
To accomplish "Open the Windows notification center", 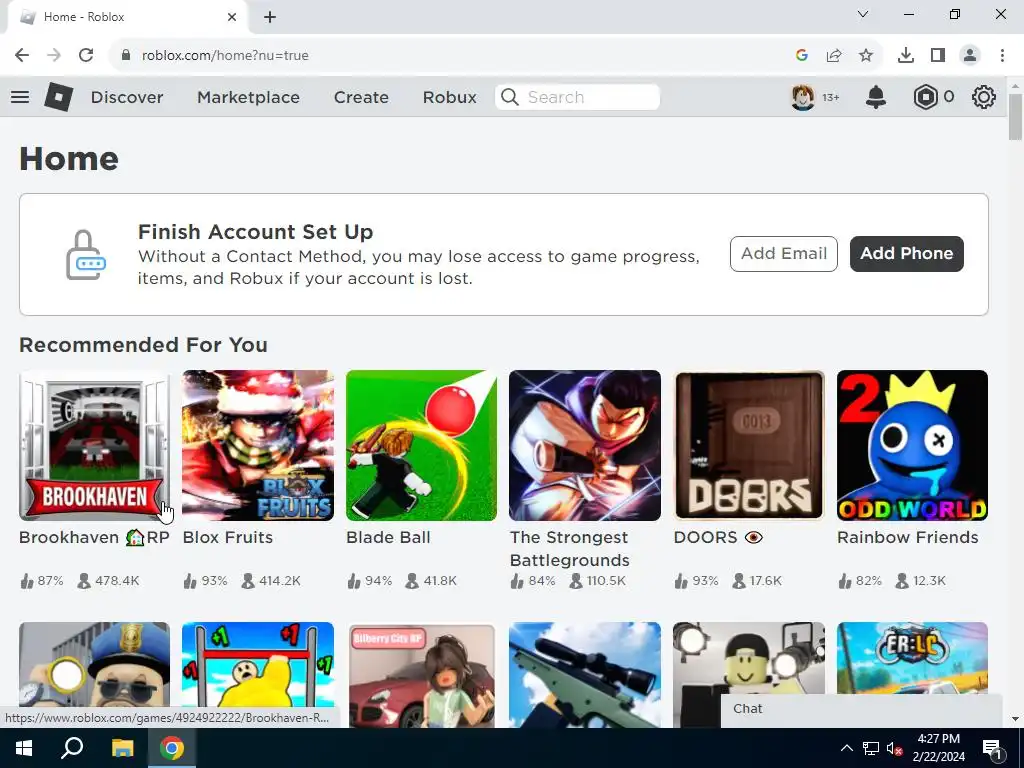I will pos(992,748).
